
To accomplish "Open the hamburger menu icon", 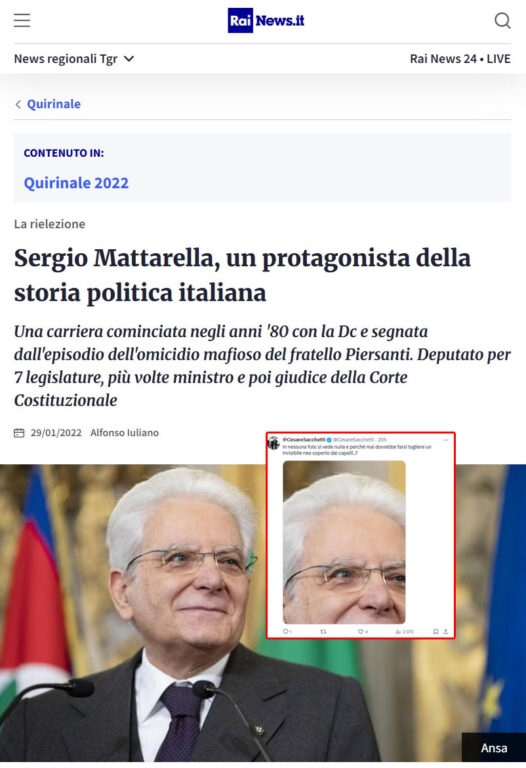I will (22, 21).
